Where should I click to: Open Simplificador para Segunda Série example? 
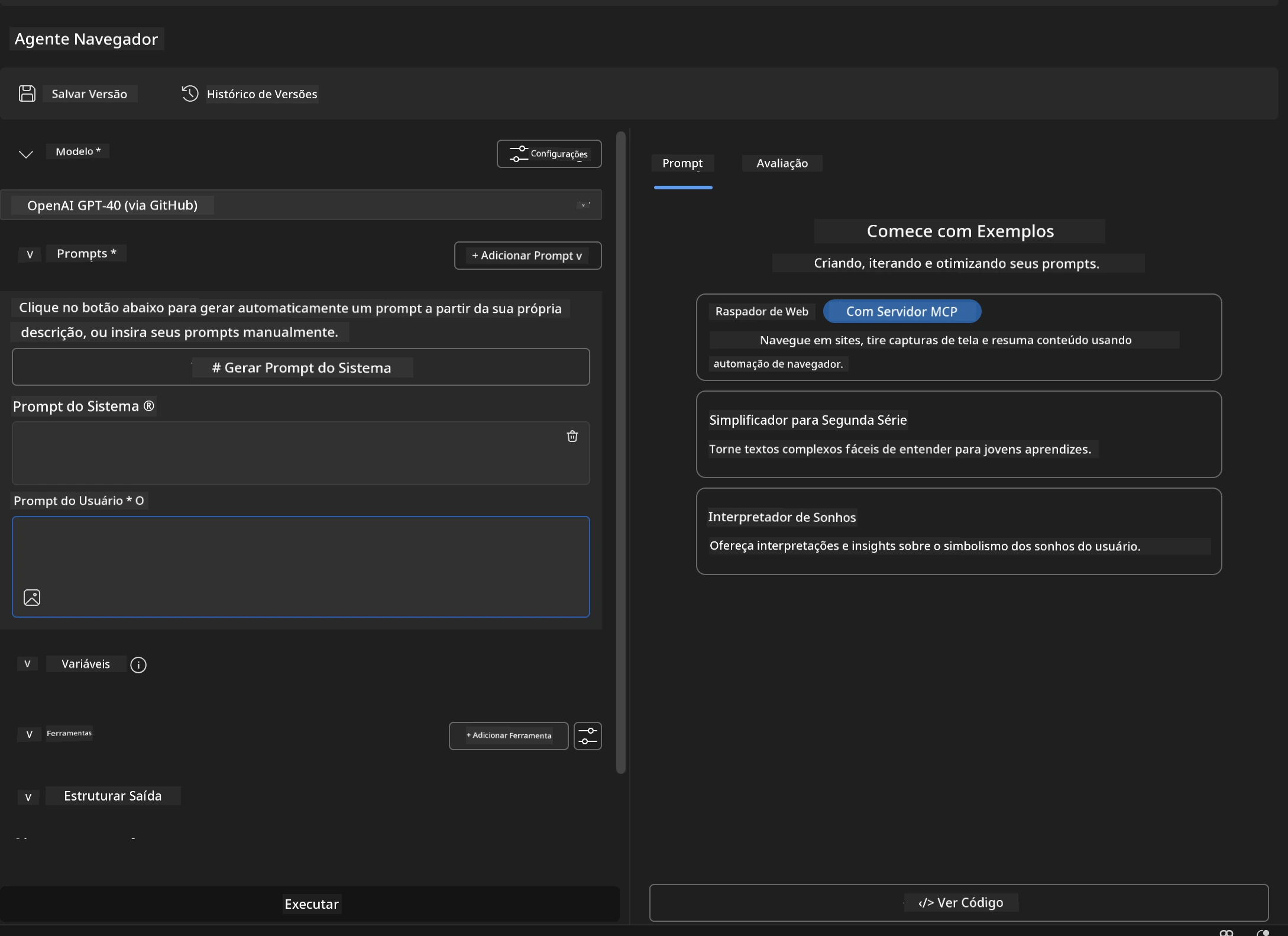point(959,434)
